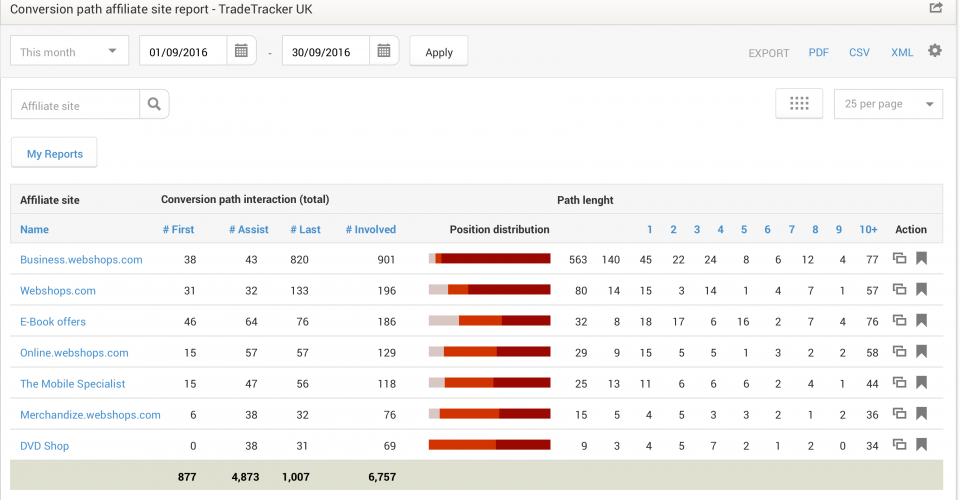The height and width of the screenshot is (500, 960).
Task: Click the bookmark icon for DVD Shop
Action: pyautogui.click(x=922, y=445)
